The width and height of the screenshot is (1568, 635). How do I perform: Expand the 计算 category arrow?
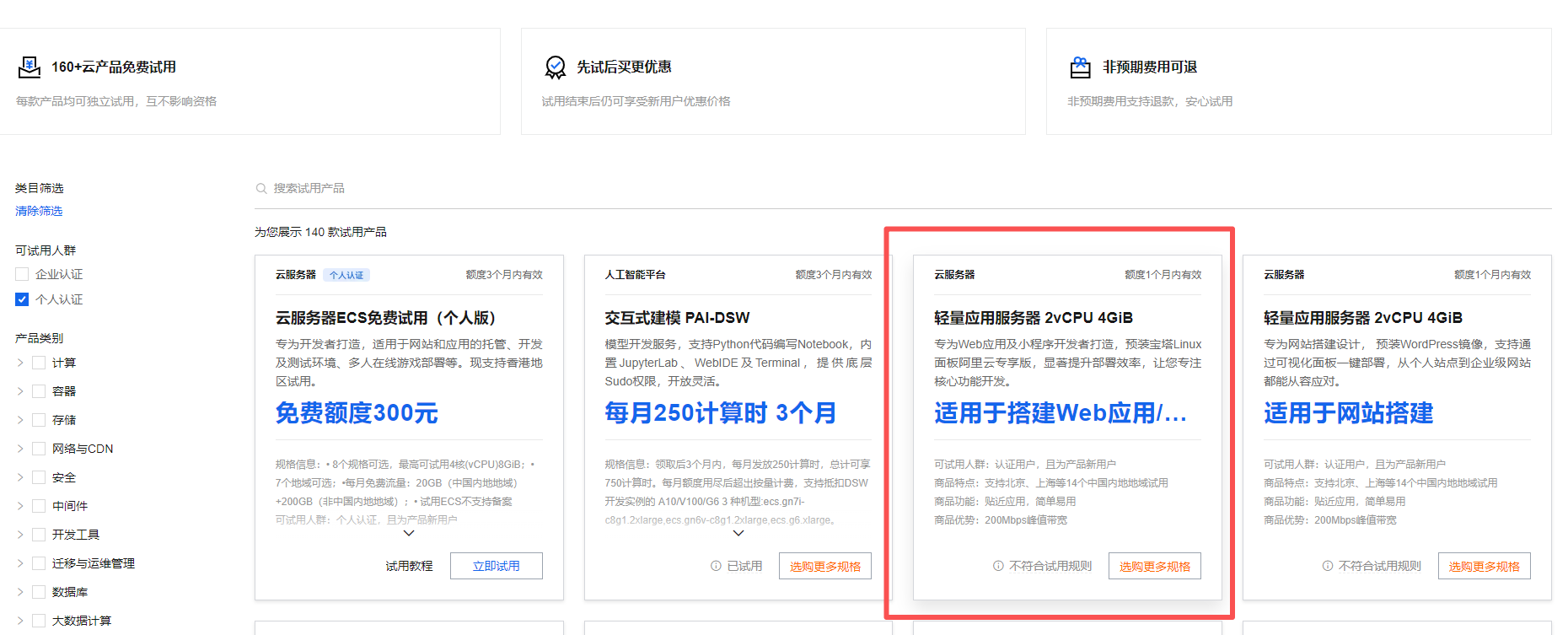(x=20, y=363)
